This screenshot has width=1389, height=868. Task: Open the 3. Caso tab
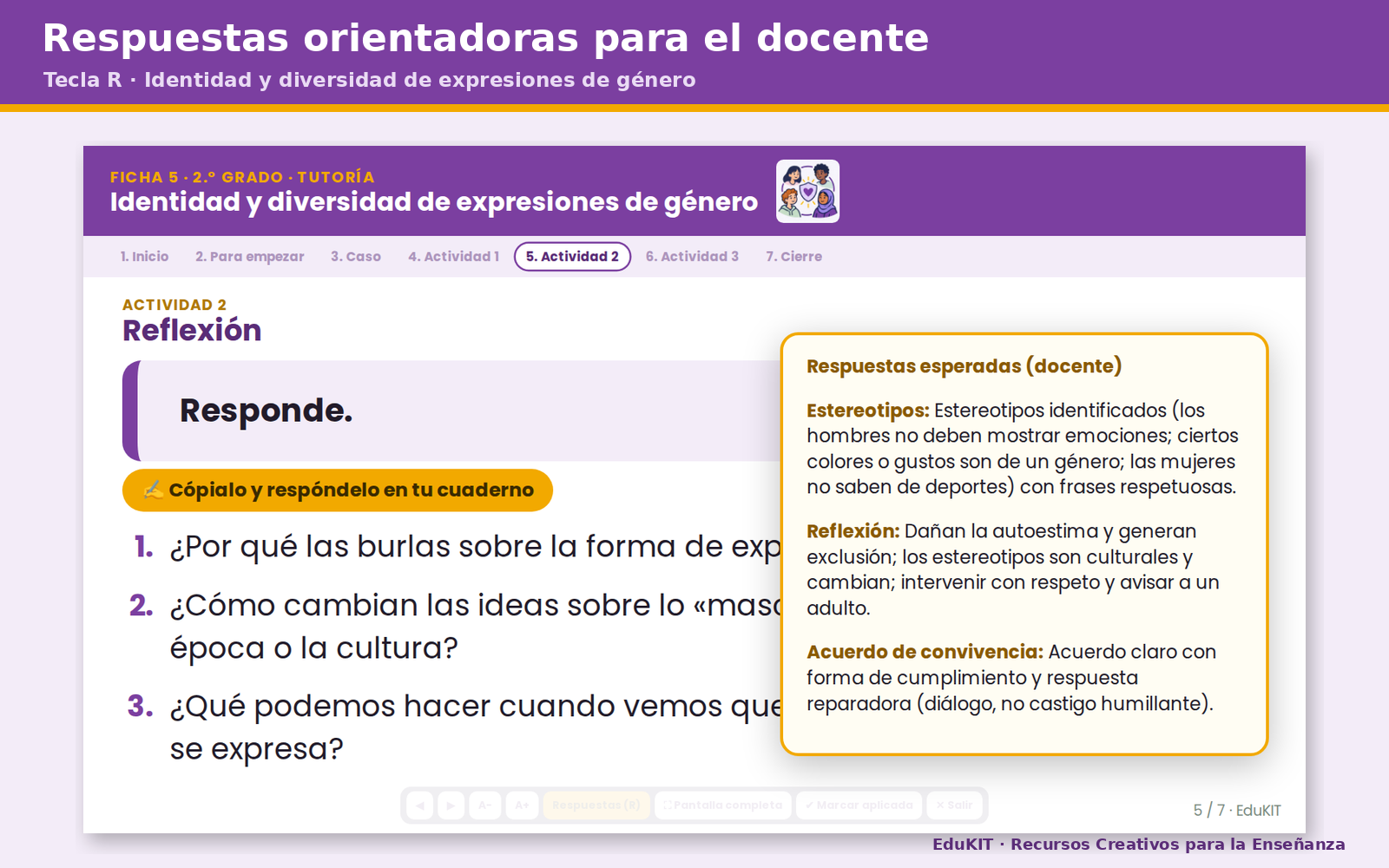[x=356, y=257]
